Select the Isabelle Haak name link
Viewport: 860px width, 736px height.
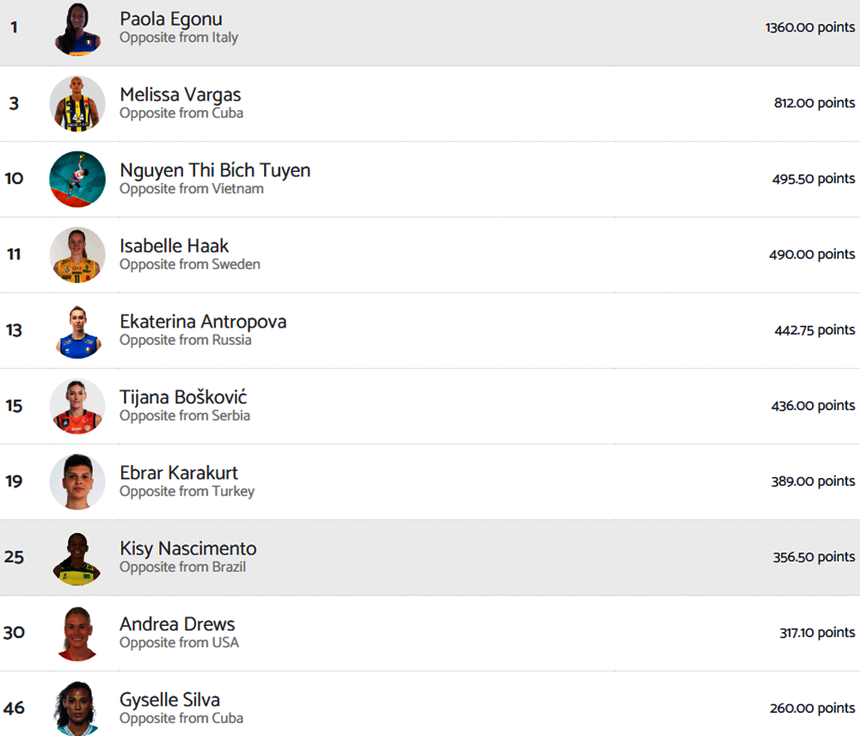[x=174, y=246]
